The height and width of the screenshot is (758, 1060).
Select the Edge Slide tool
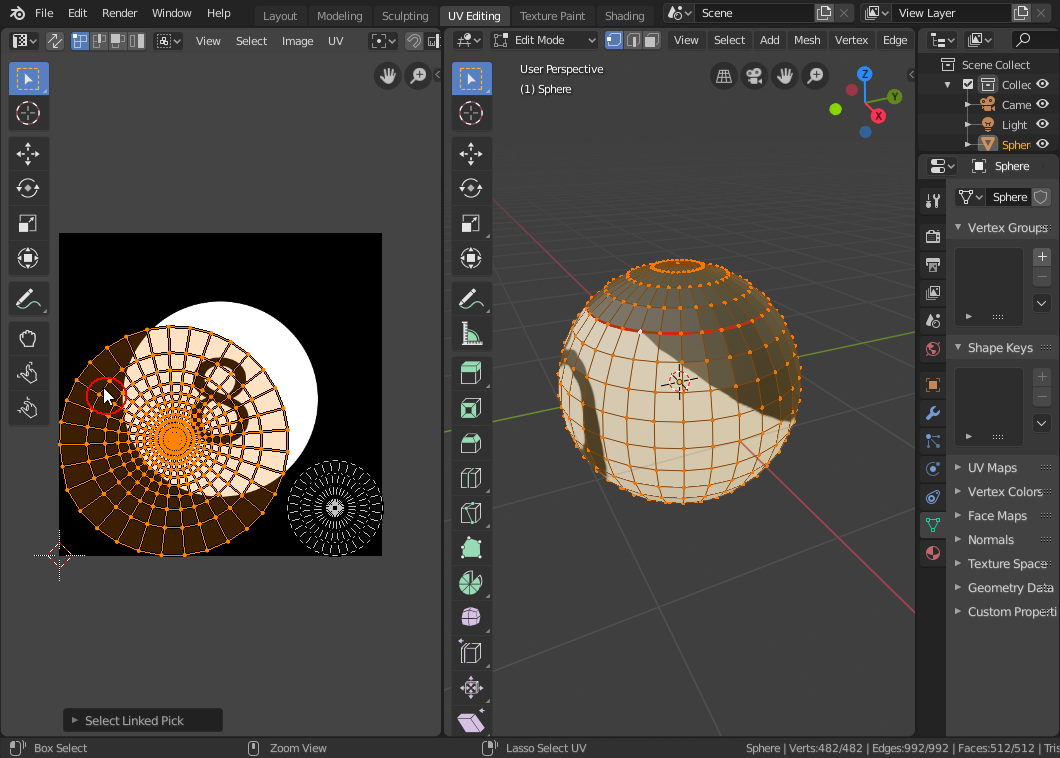(471, 653)
